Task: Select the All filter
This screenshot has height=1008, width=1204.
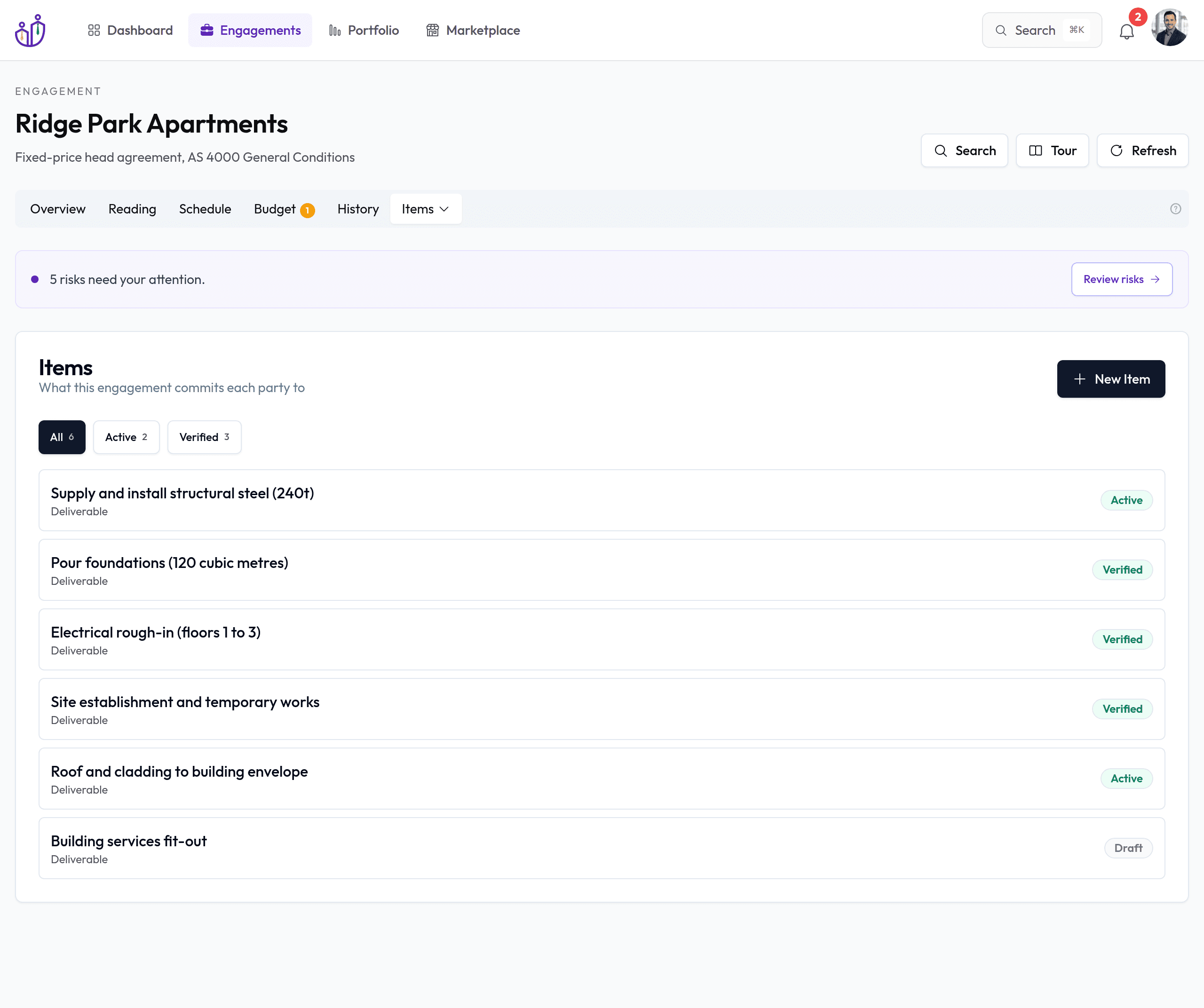Action: [x=62, y=437]
